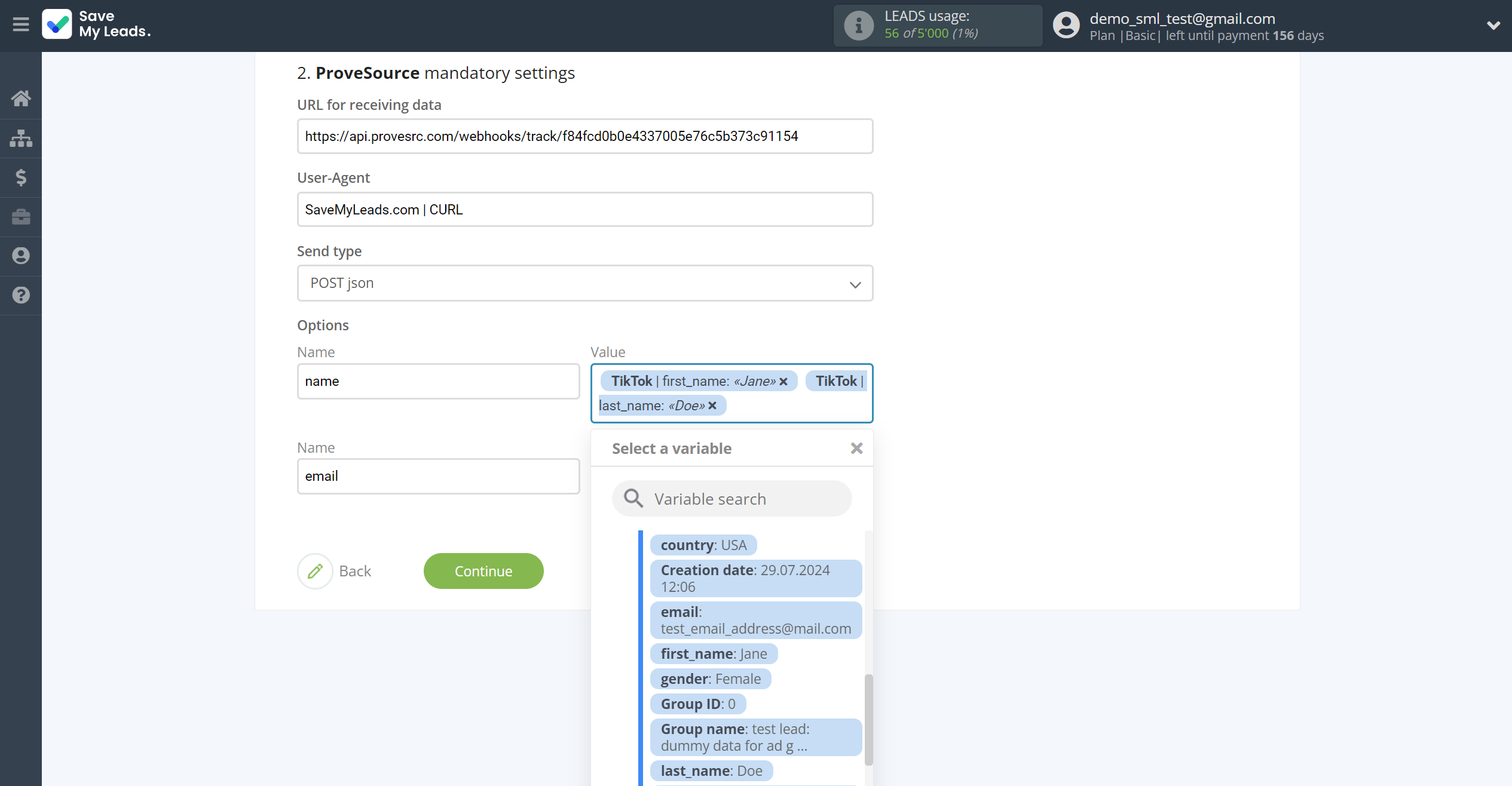Select the Group ID: 0 variable

click(x=698, y=704)
